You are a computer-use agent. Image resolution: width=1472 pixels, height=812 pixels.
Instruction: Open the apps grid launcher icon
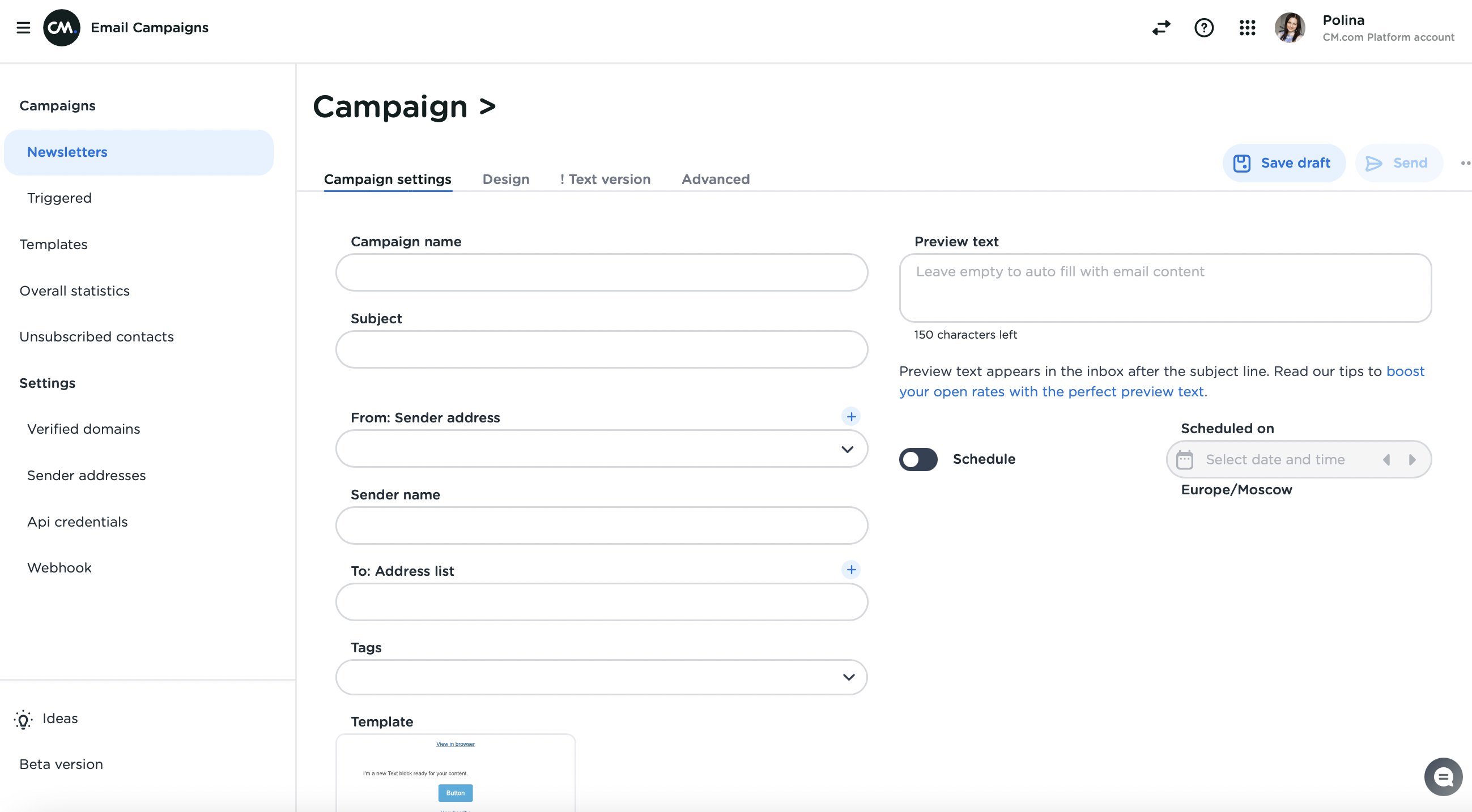pos(1248,27)
